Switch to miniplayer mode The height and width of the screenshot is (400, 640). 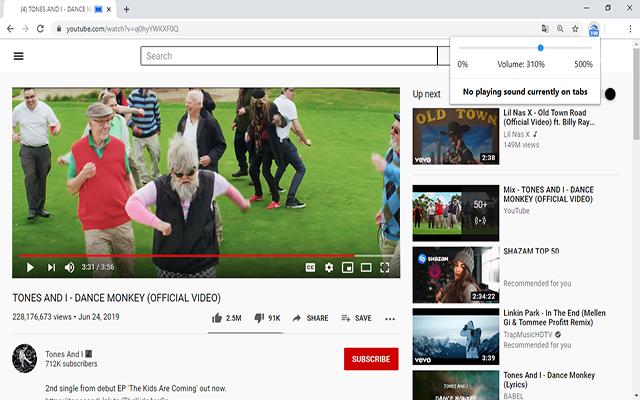(x=348, y=267)
